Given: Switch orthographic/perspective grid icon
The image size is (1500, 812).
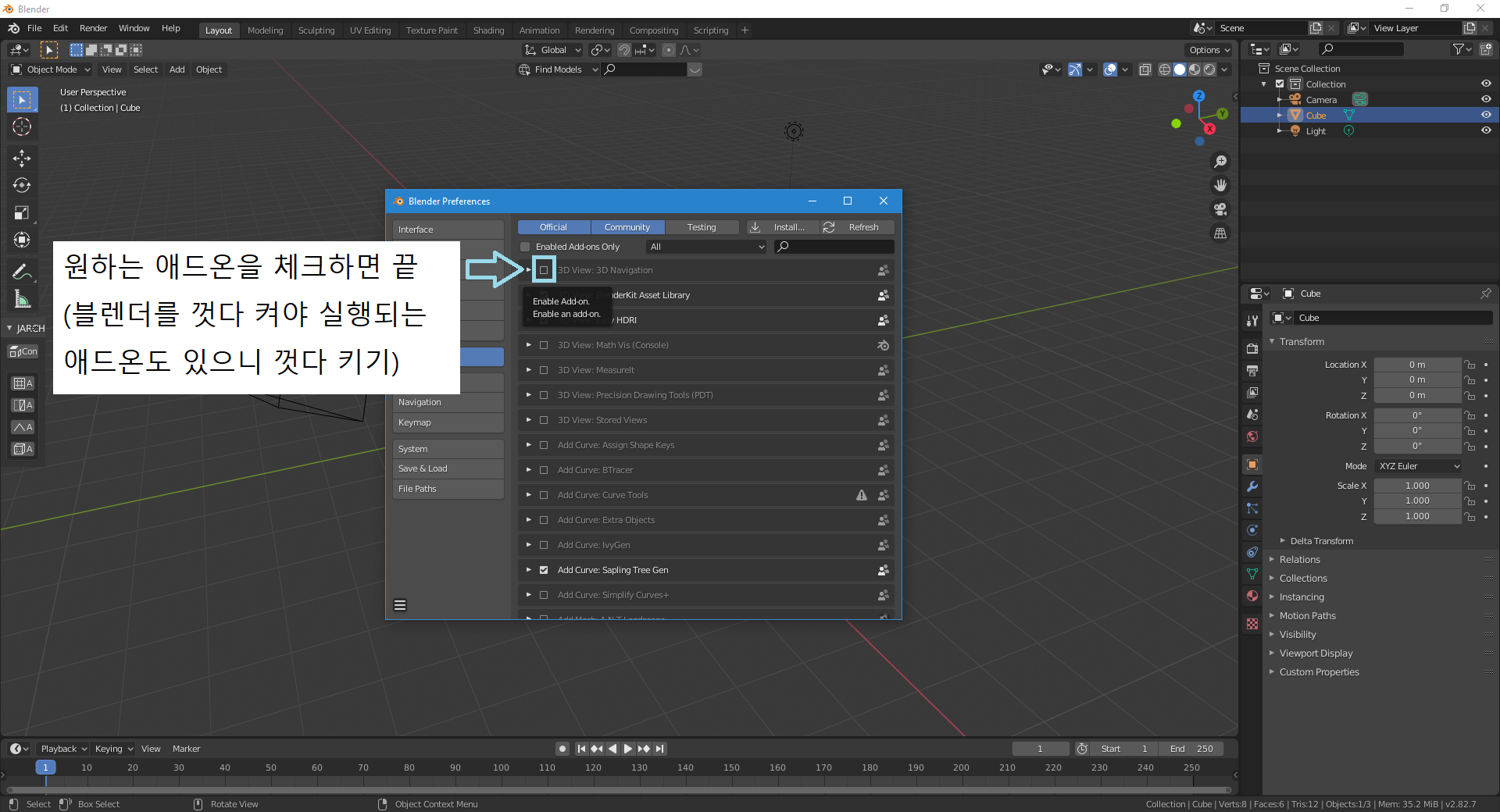Looking at the screenshot, I should coord(1220,233).
